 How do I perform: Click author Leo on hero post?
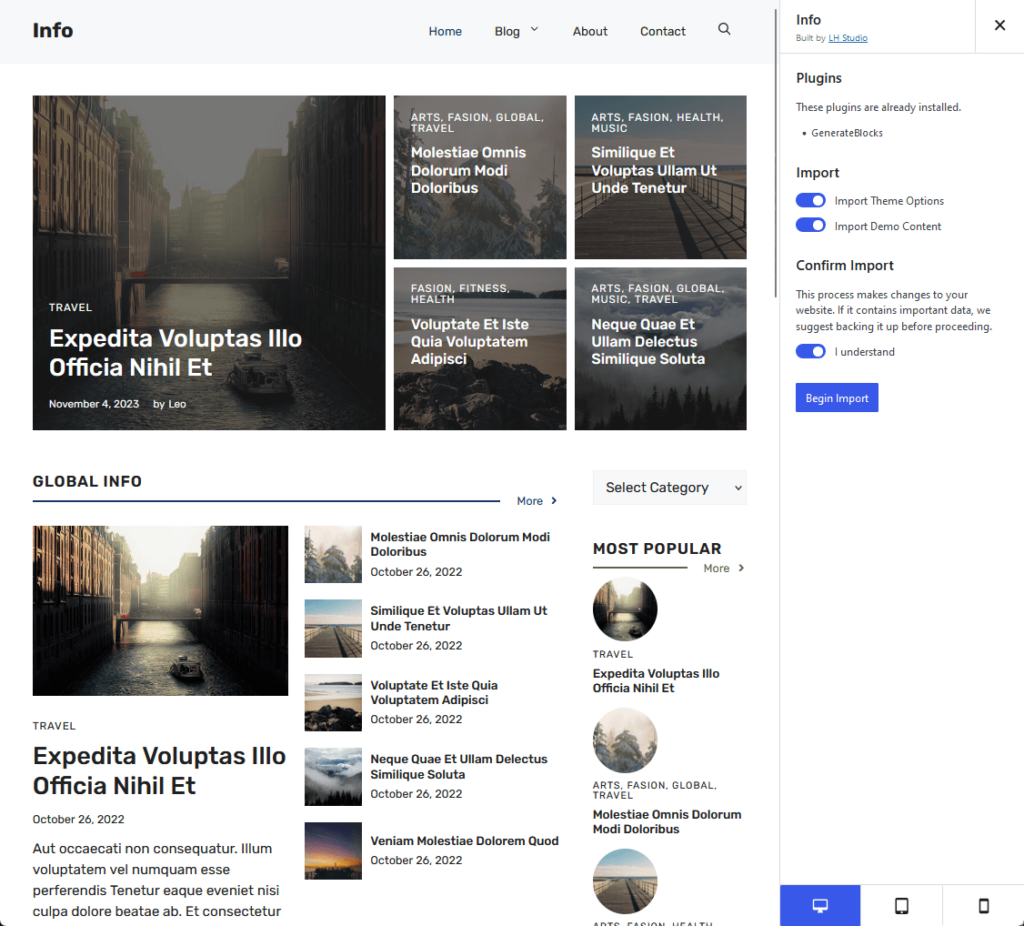pyautogui.click(x=177, y=404)
